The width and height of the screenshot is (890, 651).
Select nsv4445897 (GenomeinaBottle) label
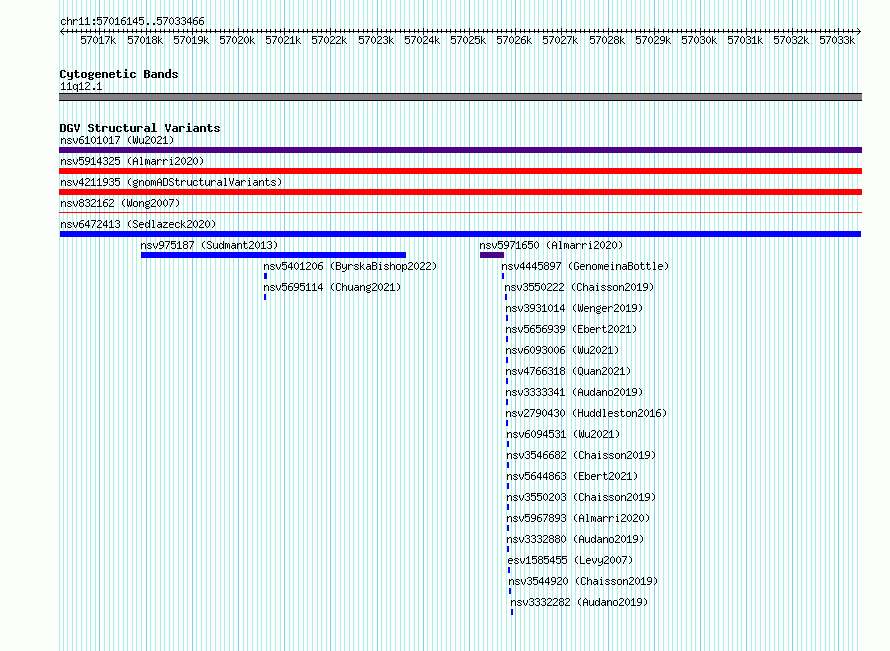(585, 266)
